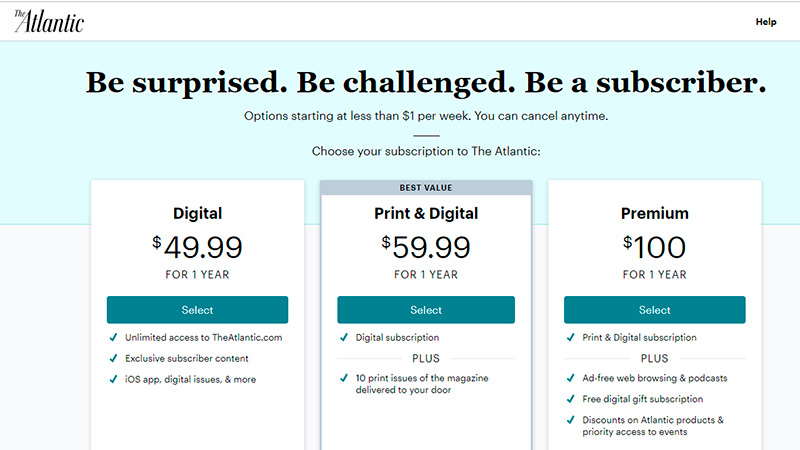800x450 pixels.
Task: Click The Atlantic logo
Action: pyautogui.click(x=49, y=20)
